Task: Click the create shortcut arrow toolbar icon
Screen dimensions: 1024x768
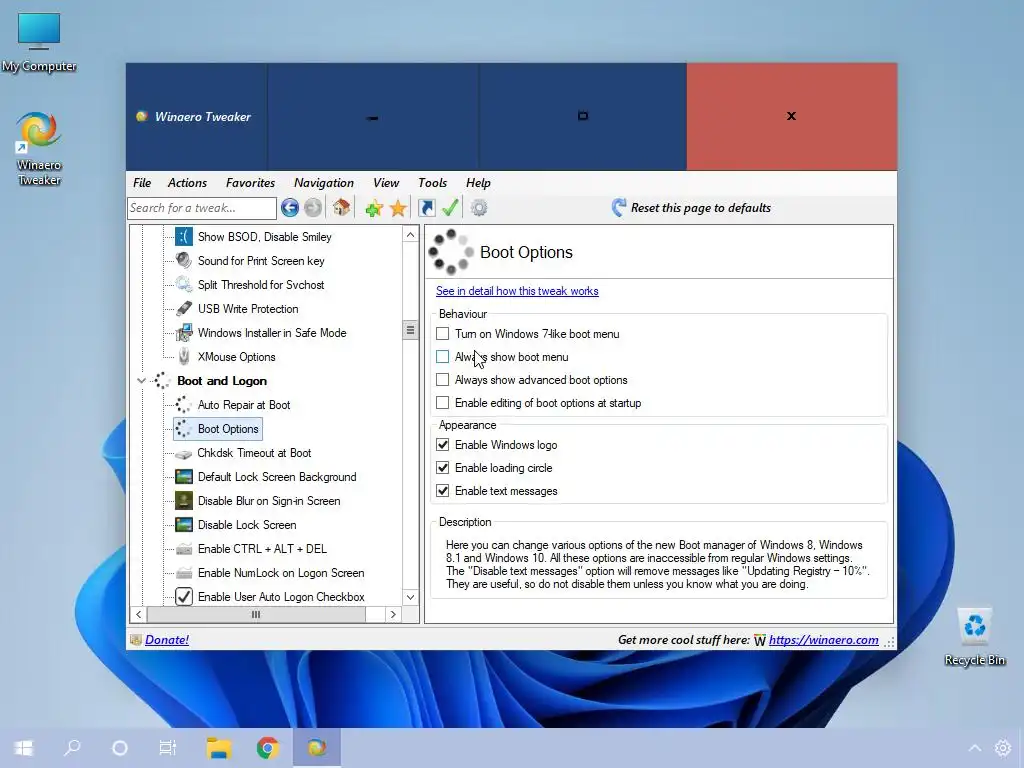Action: pos(426,208)
